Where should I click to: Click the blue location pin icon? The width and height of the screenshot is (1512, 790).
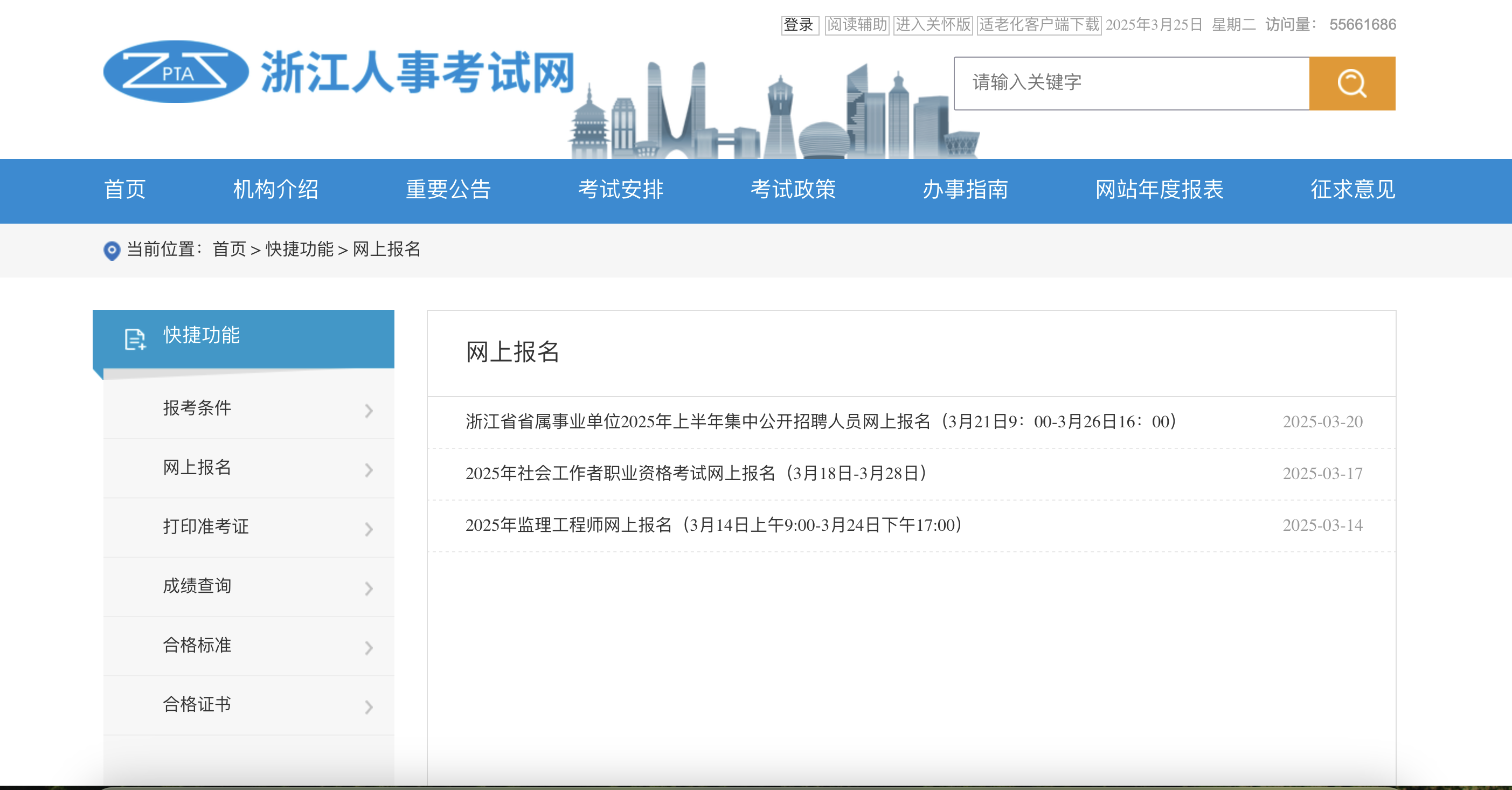pos(112,251)
